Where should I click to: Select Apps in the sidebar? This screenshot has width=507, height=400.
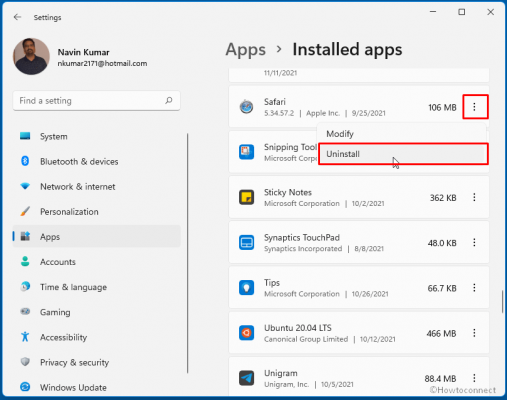[97, 236]
